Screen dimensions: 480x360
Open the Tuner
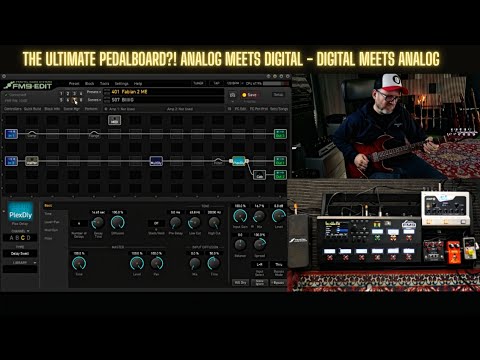pos(198,83)
